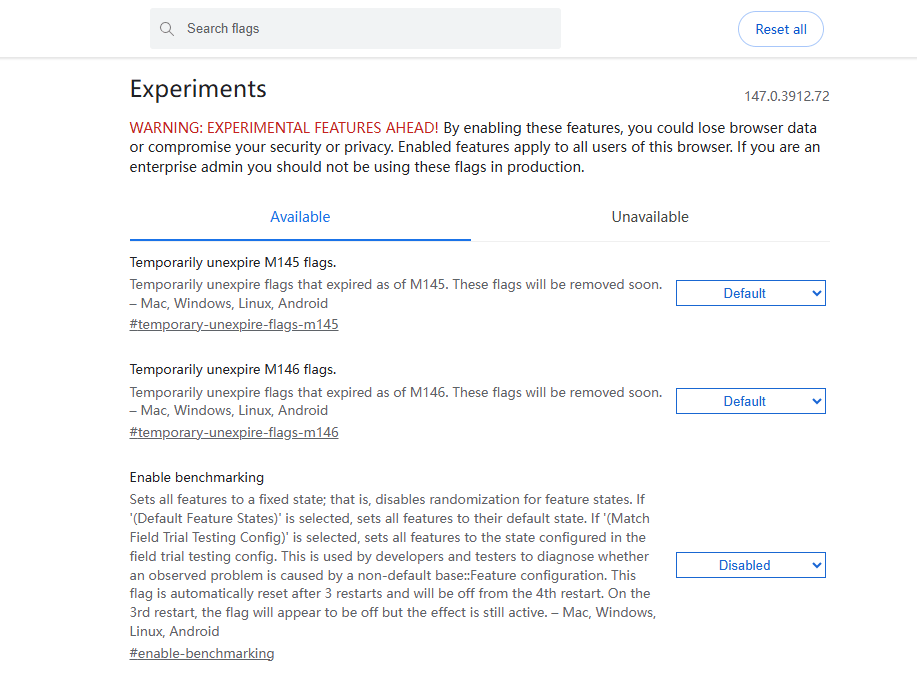Click the Temporarily unexpire M146 flags title
This screenshot has width=917, height=676.
point(233,370)
